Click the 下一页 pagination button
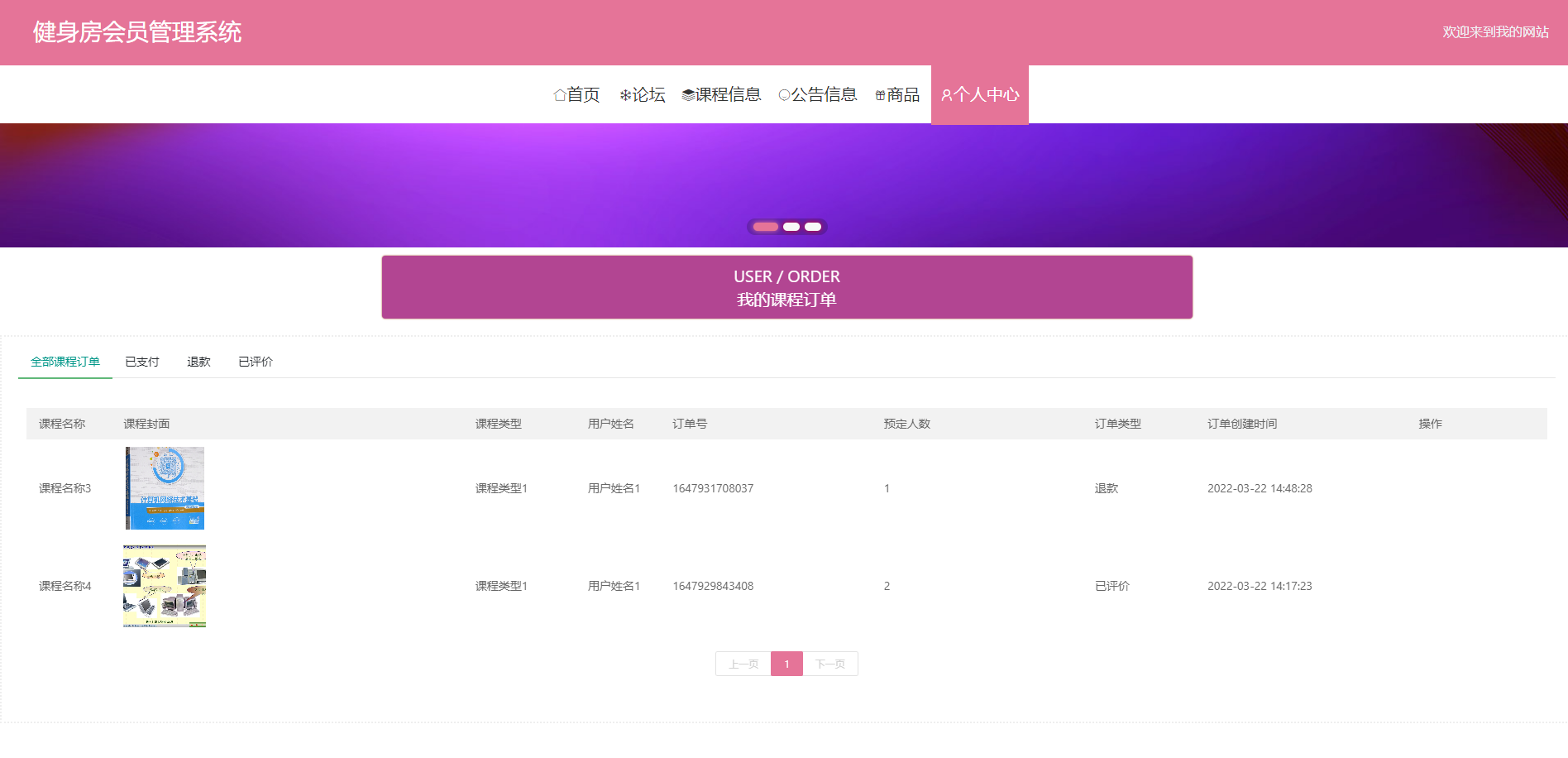The image size is (1568, 758). (x=830, y=664)
